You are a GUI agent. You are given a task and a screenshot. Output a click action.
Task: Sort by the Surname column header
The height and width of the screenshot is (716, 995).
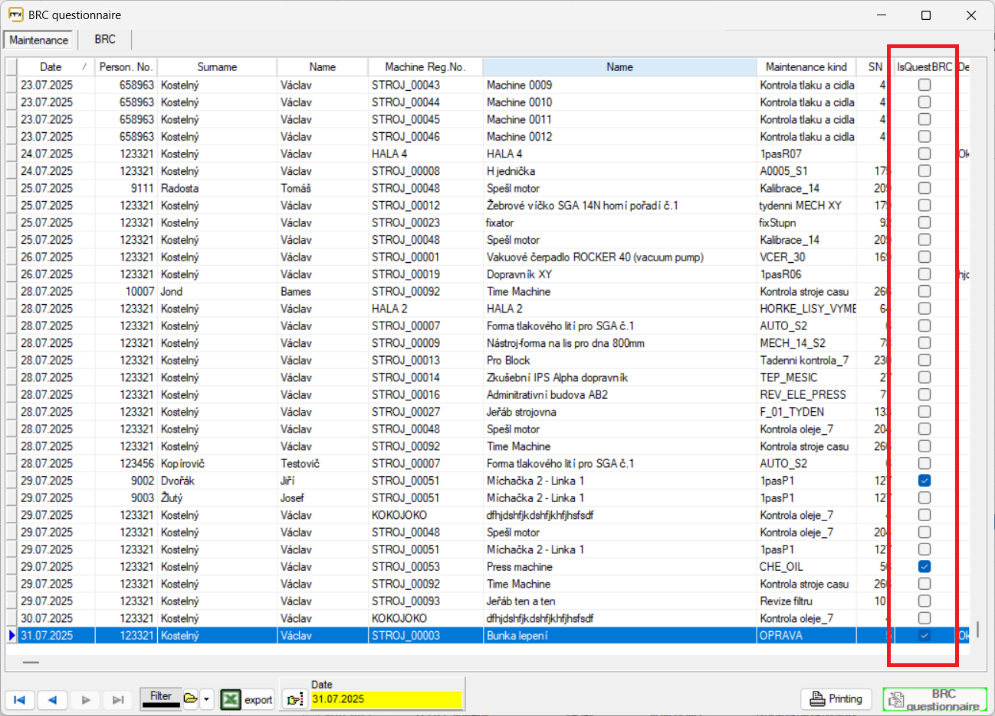[217, 67]
